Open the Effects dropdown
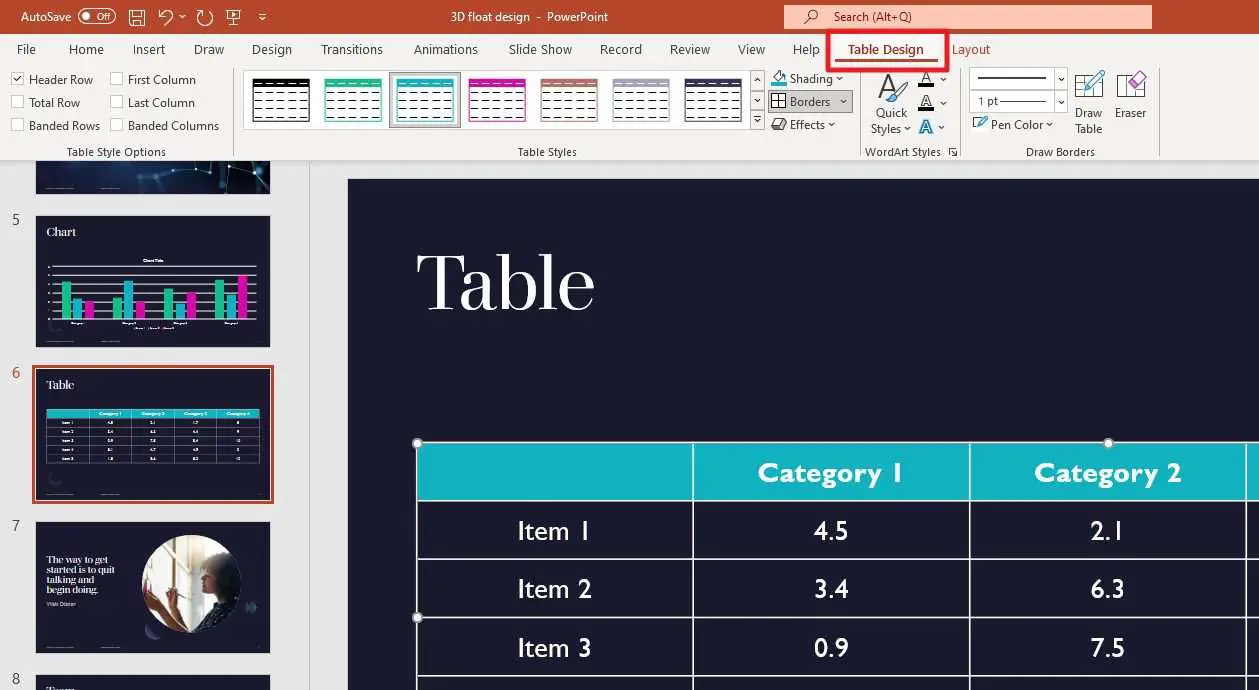The image size is (1259, 690). [x=805, y=125]
